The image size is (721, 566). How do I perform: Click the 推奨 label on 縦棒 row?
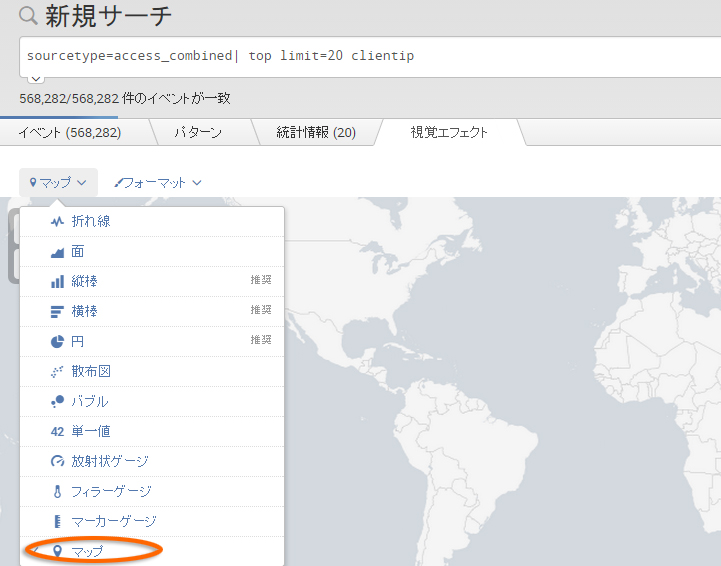[261, 280]
